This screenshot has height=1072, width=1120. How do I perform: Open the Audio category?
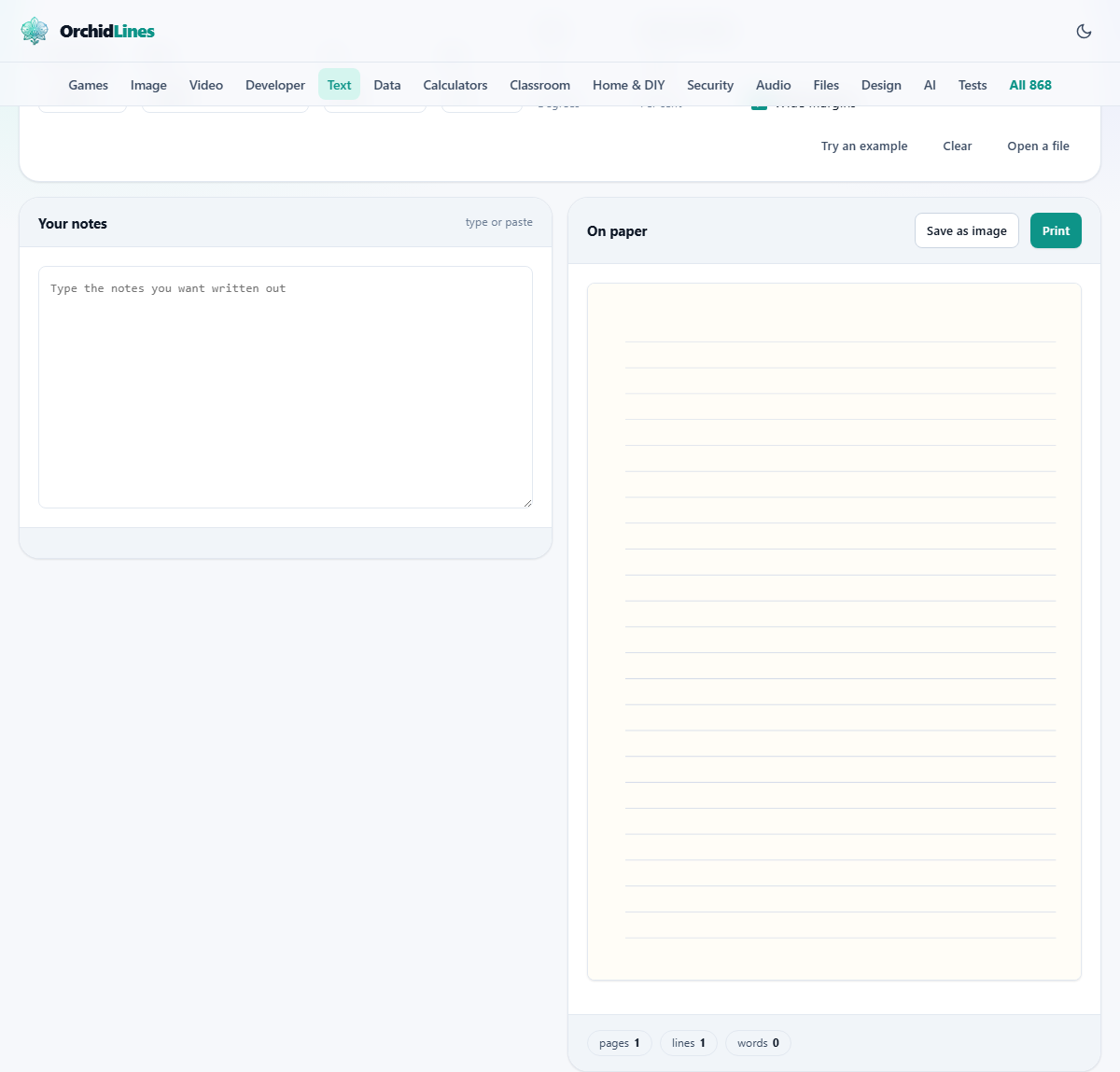tap(774, 85)
